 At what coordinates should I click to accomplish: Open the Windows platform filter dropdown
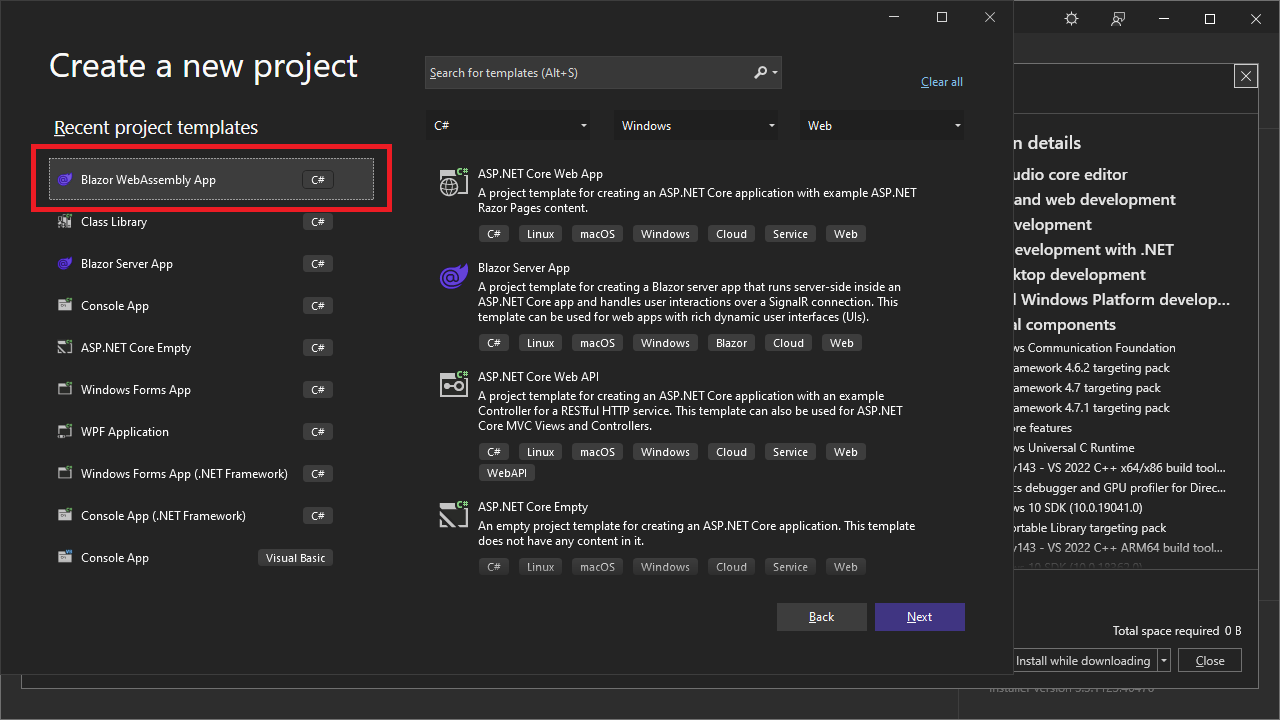click(696, 126)
